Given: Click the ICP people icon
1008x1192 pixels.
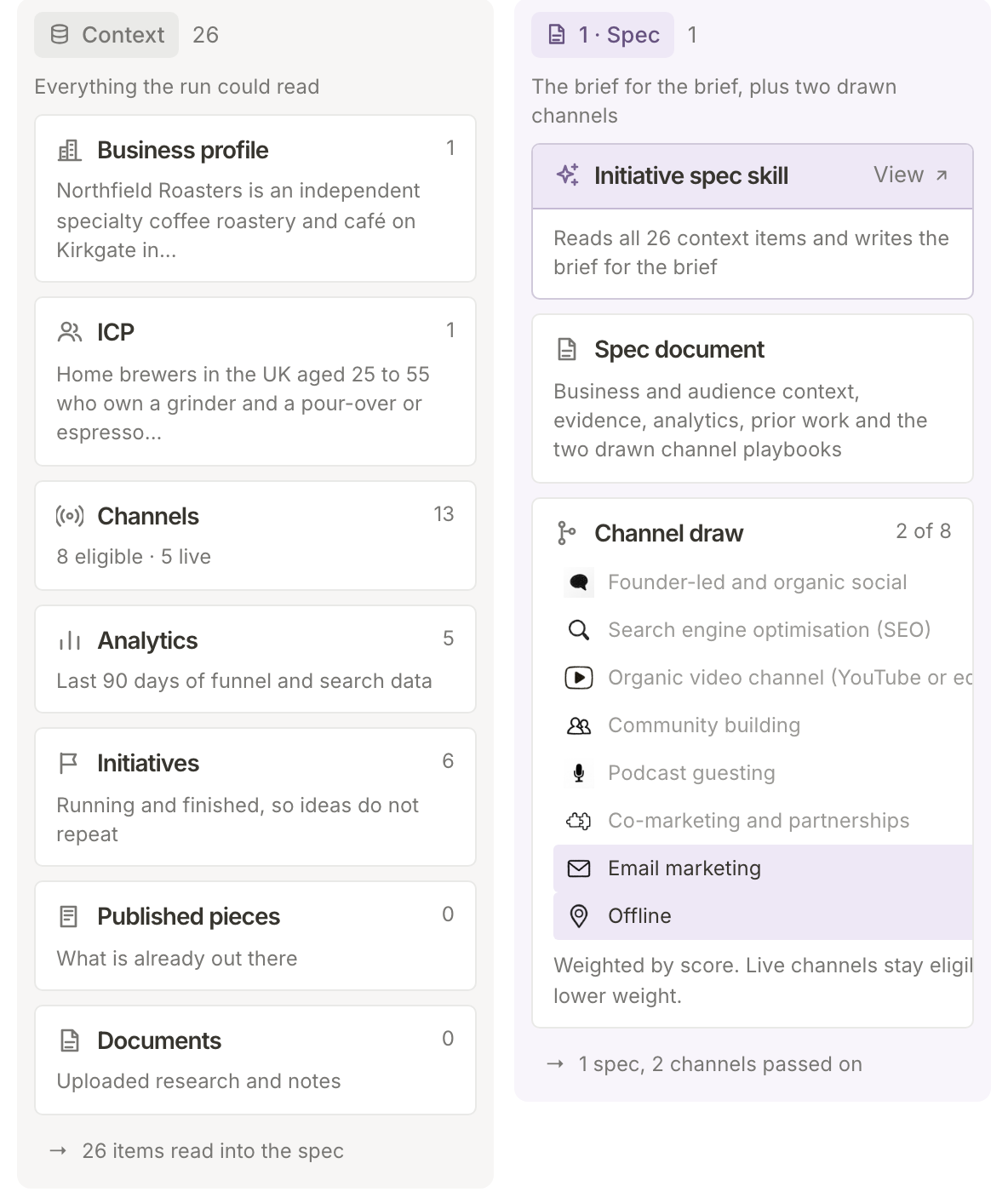Looking at the screenshot, I should click(69, 332).
